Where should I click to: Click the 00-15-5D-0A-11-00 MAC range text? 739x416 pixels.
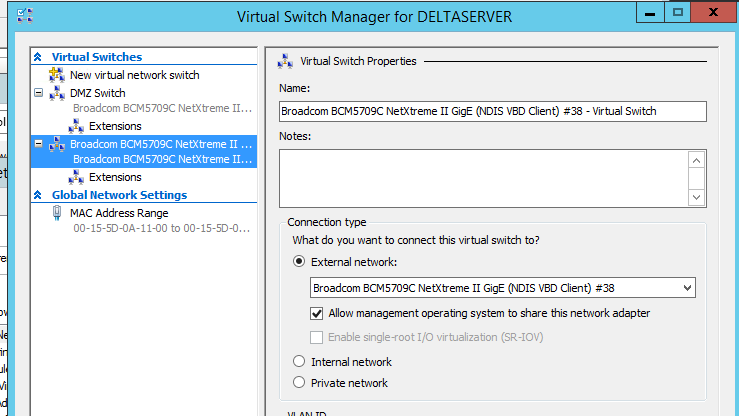point(162,228)
